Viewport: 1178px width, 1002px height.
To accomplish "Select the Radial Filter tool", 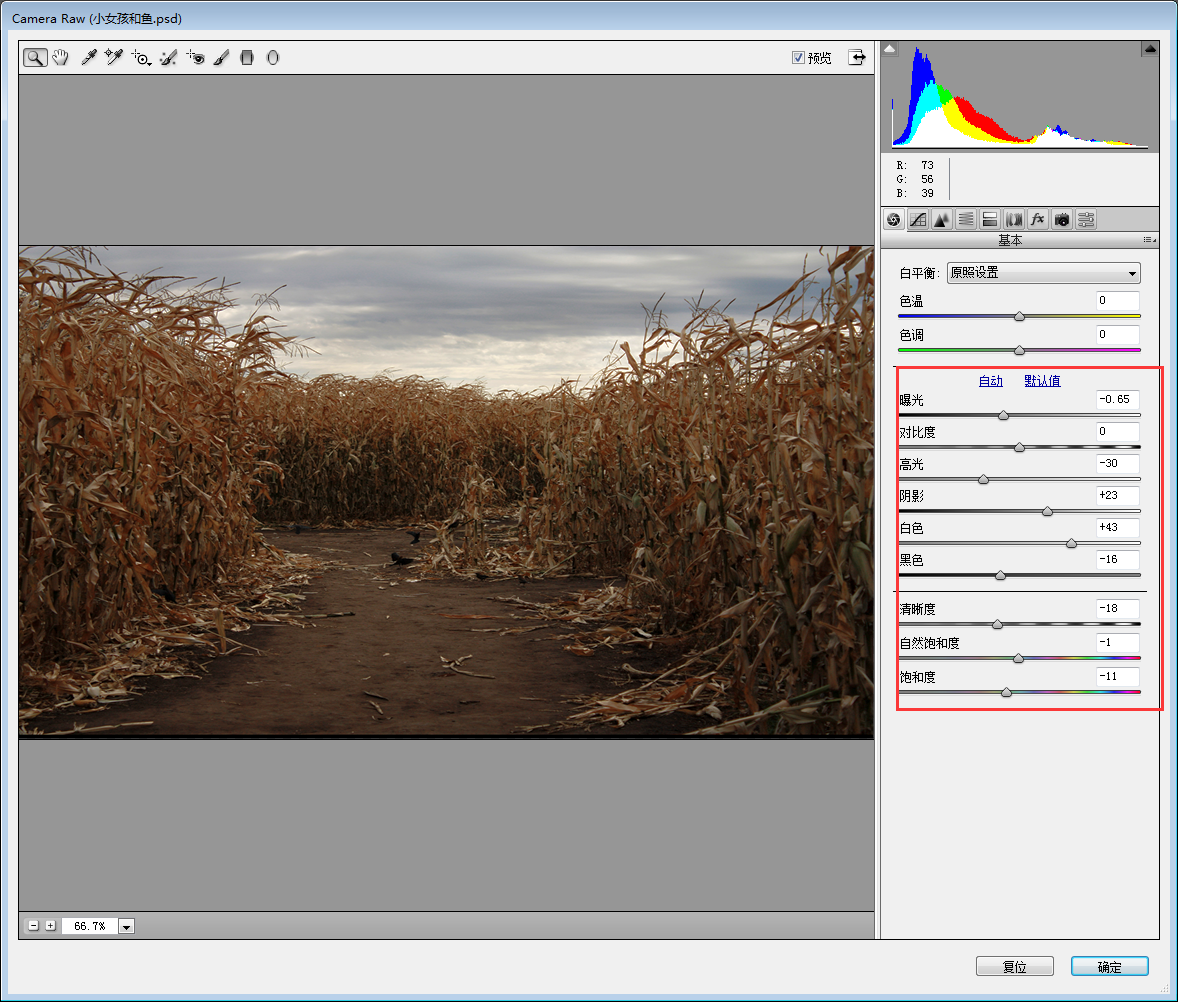I will [273, 58].
